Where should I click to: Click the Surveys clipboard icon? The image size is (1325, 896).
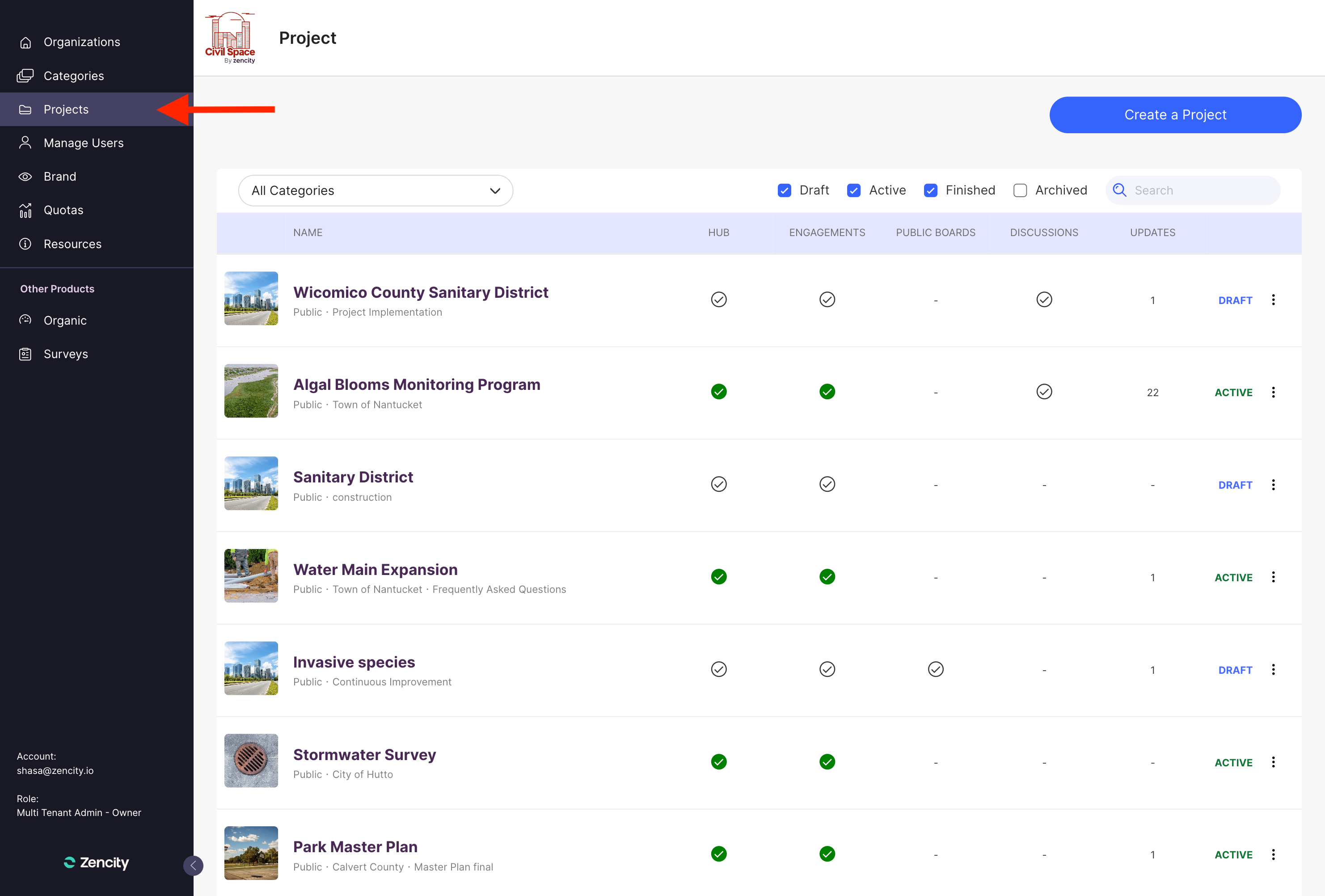click(x=25, y=354)
